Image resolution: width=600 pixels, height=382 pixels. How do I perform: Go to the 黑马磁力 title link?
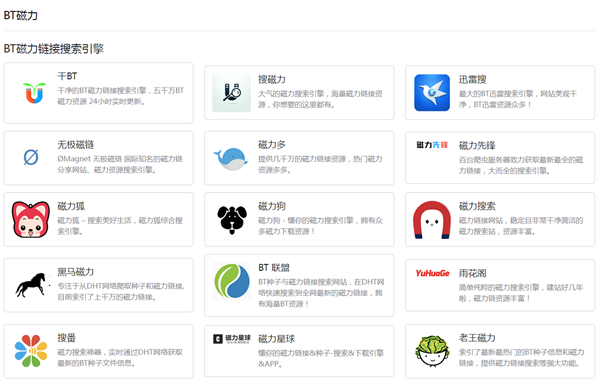point(76,272)
